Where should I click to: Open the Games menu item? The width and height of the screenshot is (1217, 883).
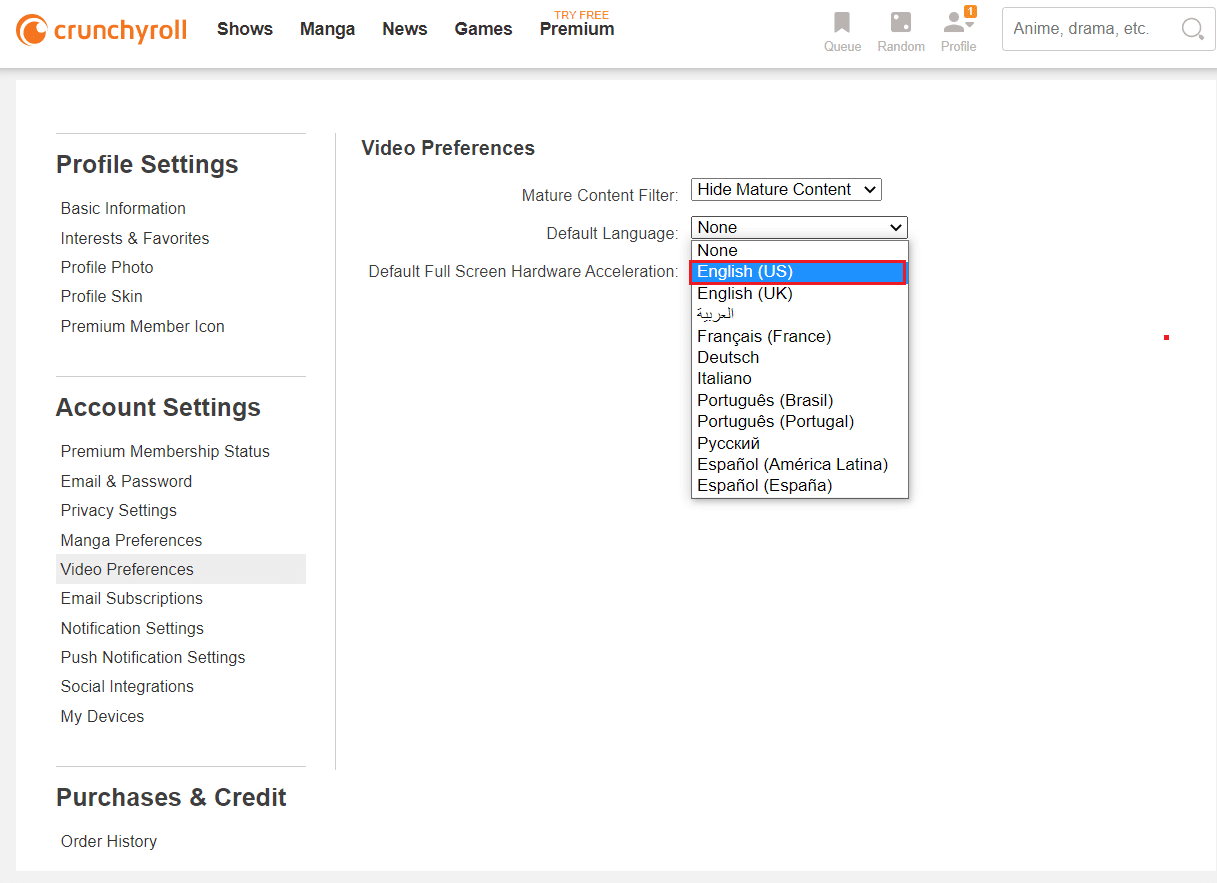coord(483,29)
